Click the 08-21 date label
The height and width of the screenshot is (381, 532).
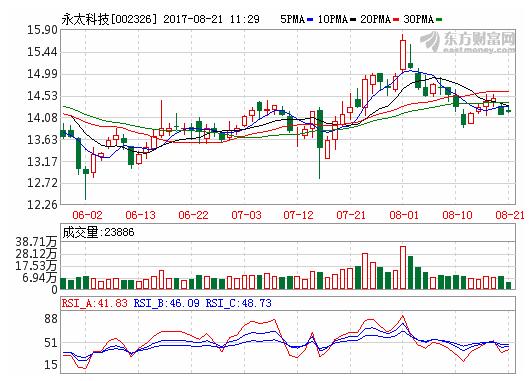click(x=510, y=215)
